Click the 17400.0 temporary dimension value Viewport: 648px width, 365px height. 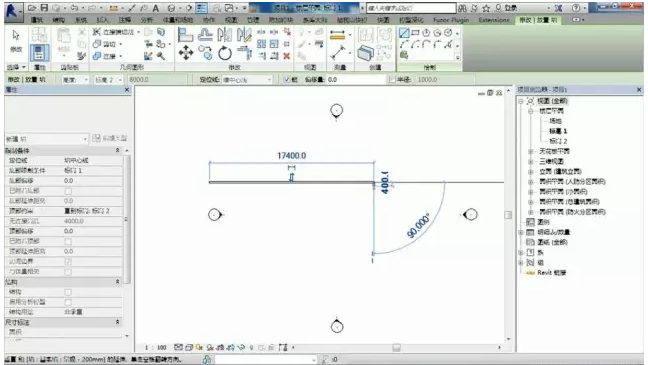coord(292,155)
